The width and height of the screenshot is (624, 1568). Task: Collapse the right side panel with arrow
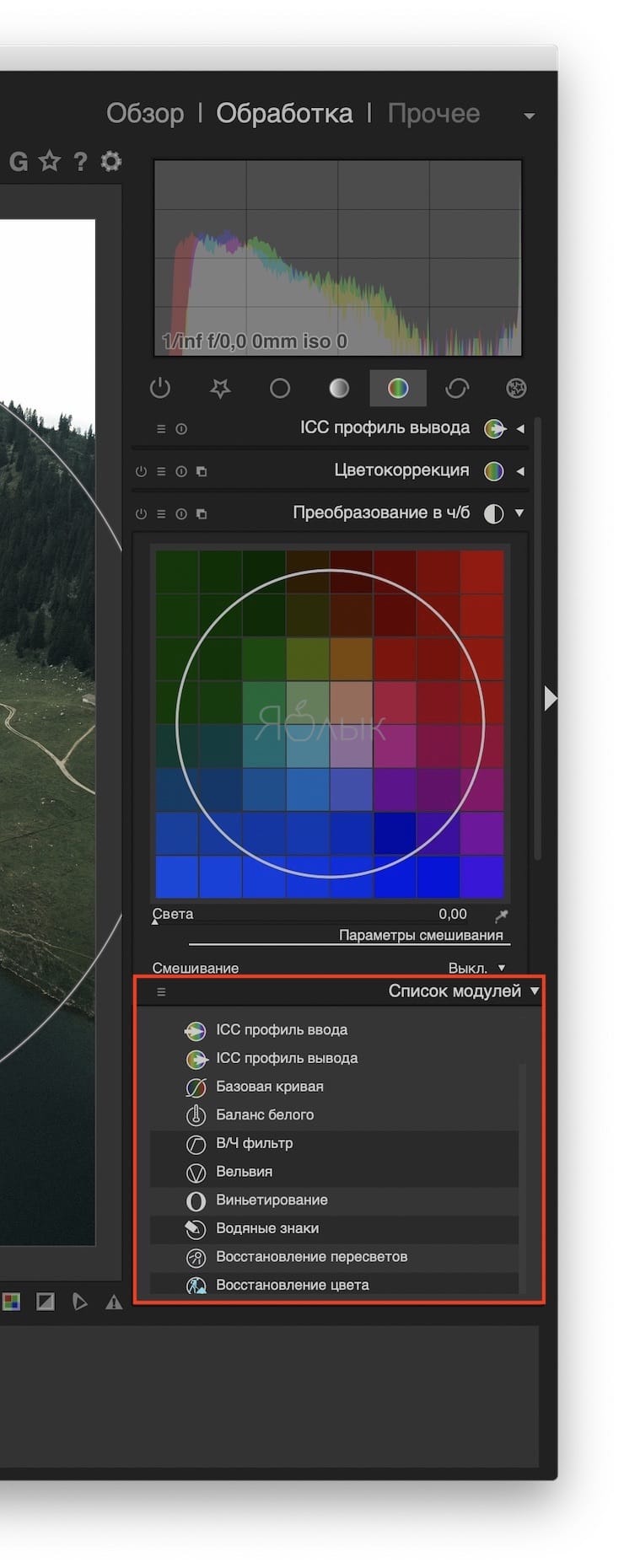[550, 698]
